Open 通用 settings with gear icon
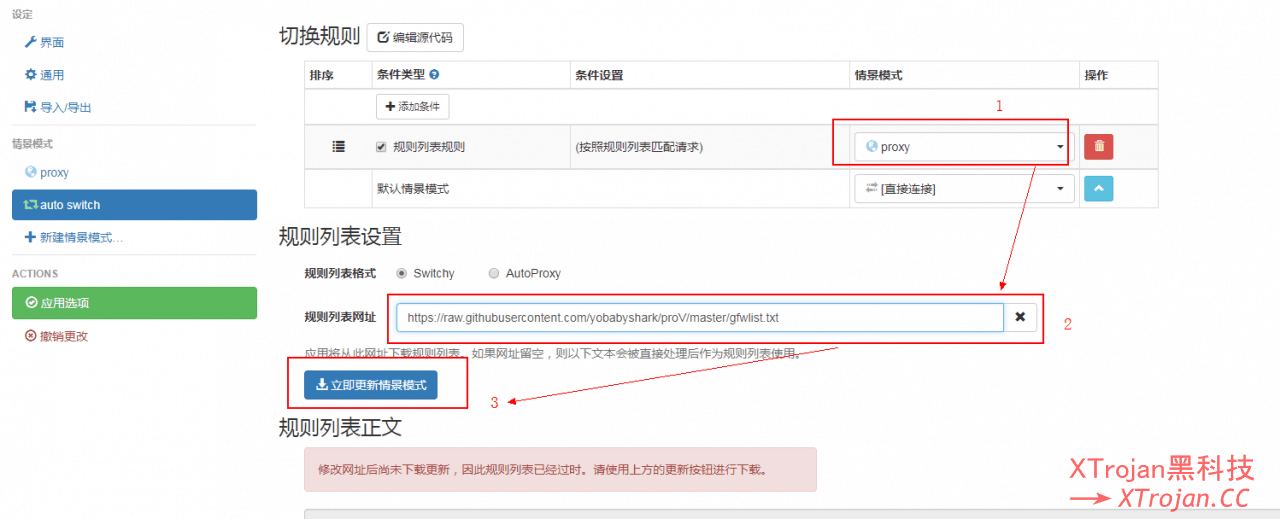 [45, 75]
